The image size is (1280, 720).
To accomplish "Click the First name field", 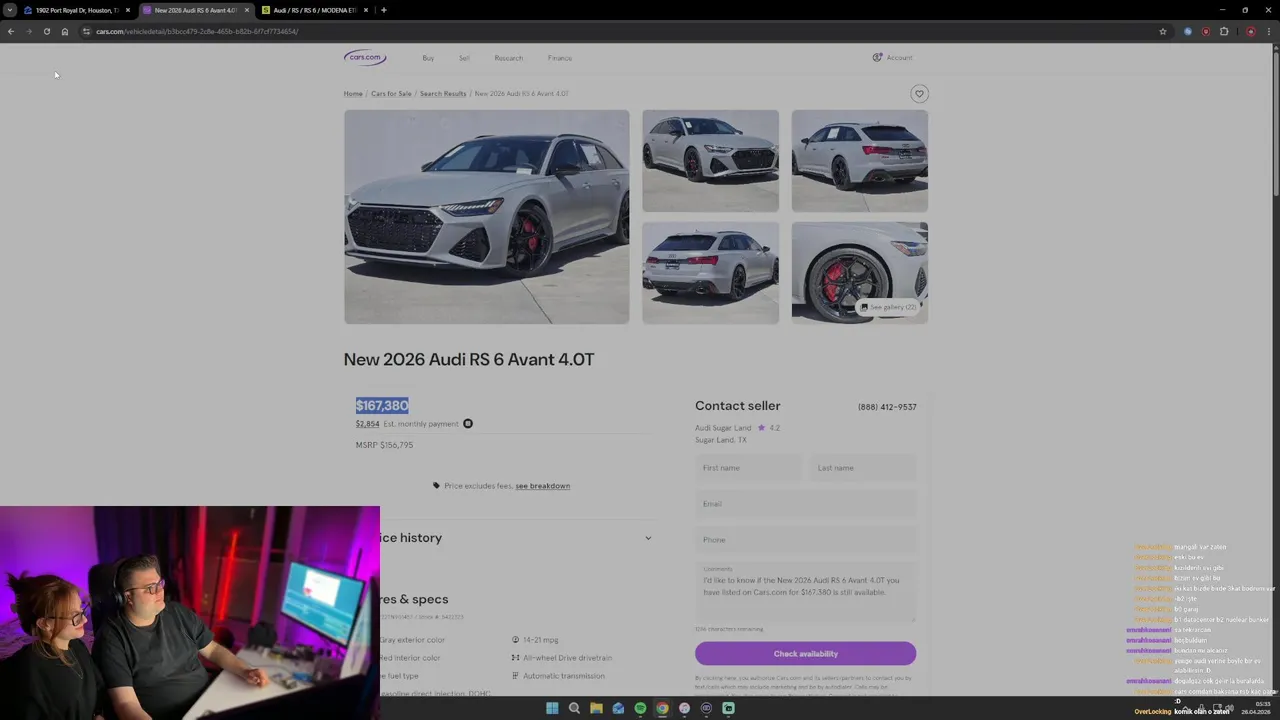I will 748,468.
